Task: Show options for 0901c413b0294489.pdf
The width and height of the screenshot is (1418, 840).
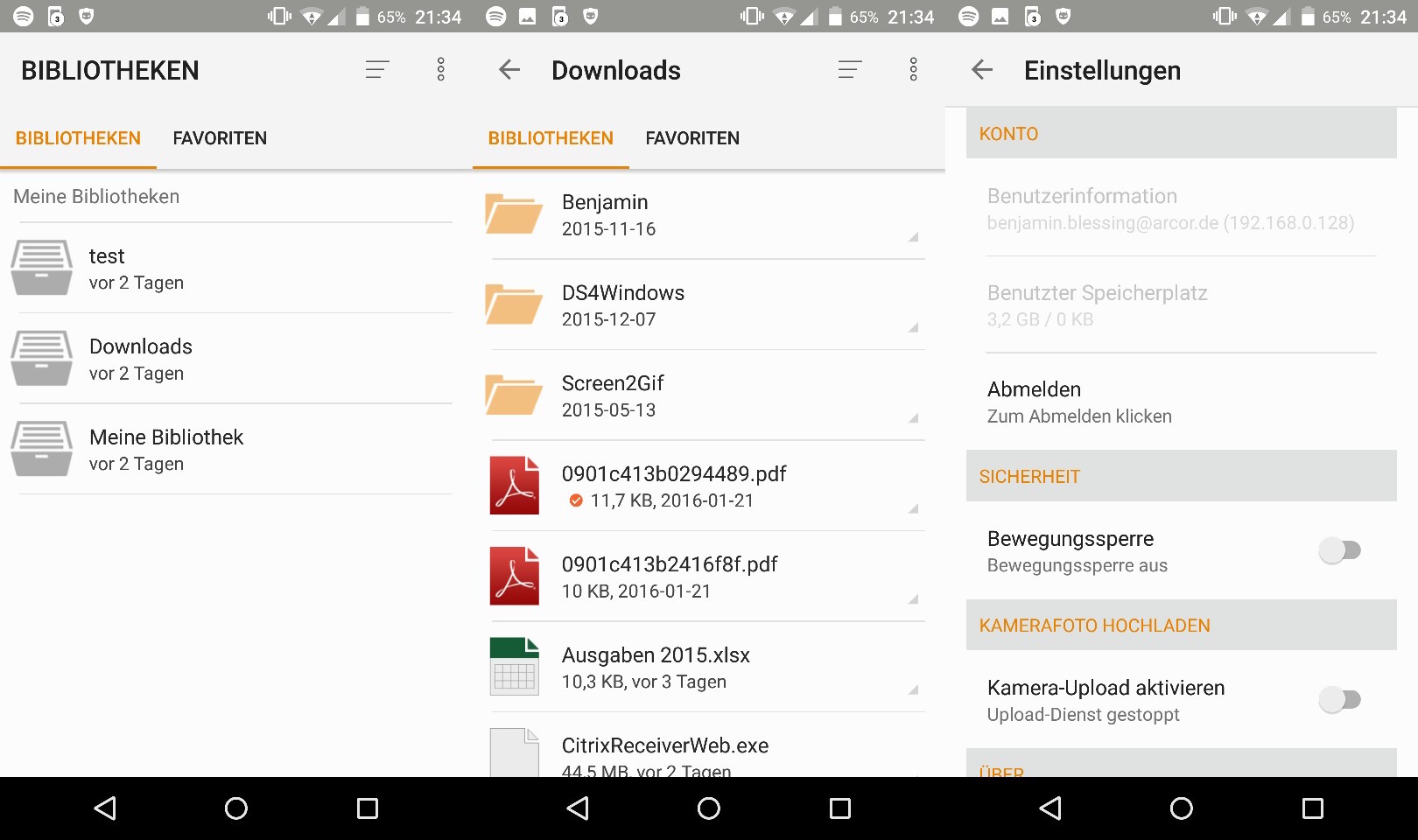Action: tap(912, 508)
